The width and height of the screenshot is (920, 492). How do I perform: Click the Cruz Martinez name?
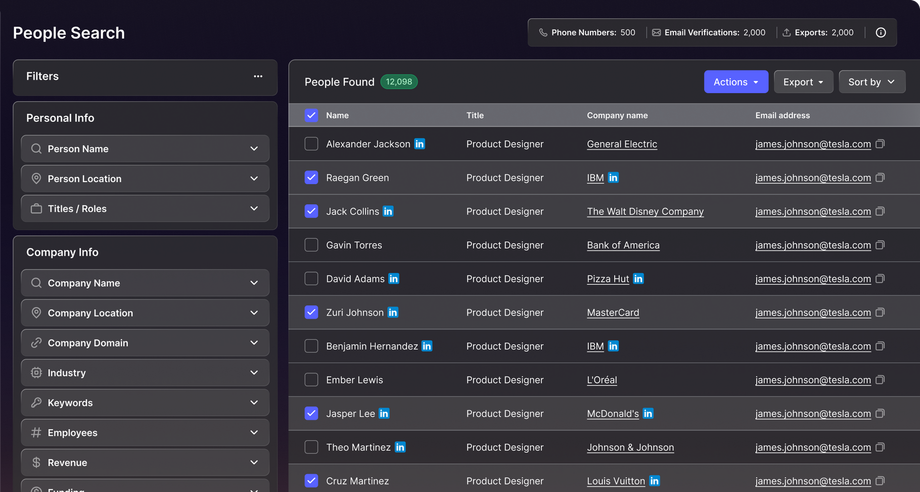click(x=357, y=481)
